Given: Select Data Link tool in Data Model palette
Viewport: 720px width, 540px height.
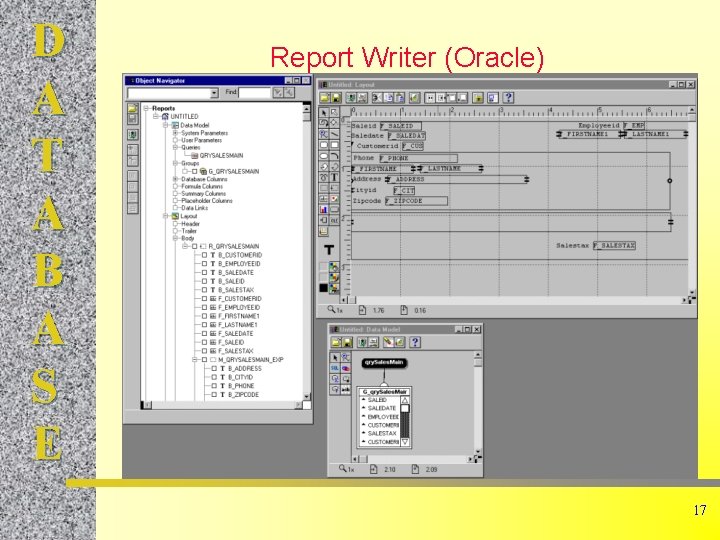Looking at the screenshot, I should coord(345,368).
